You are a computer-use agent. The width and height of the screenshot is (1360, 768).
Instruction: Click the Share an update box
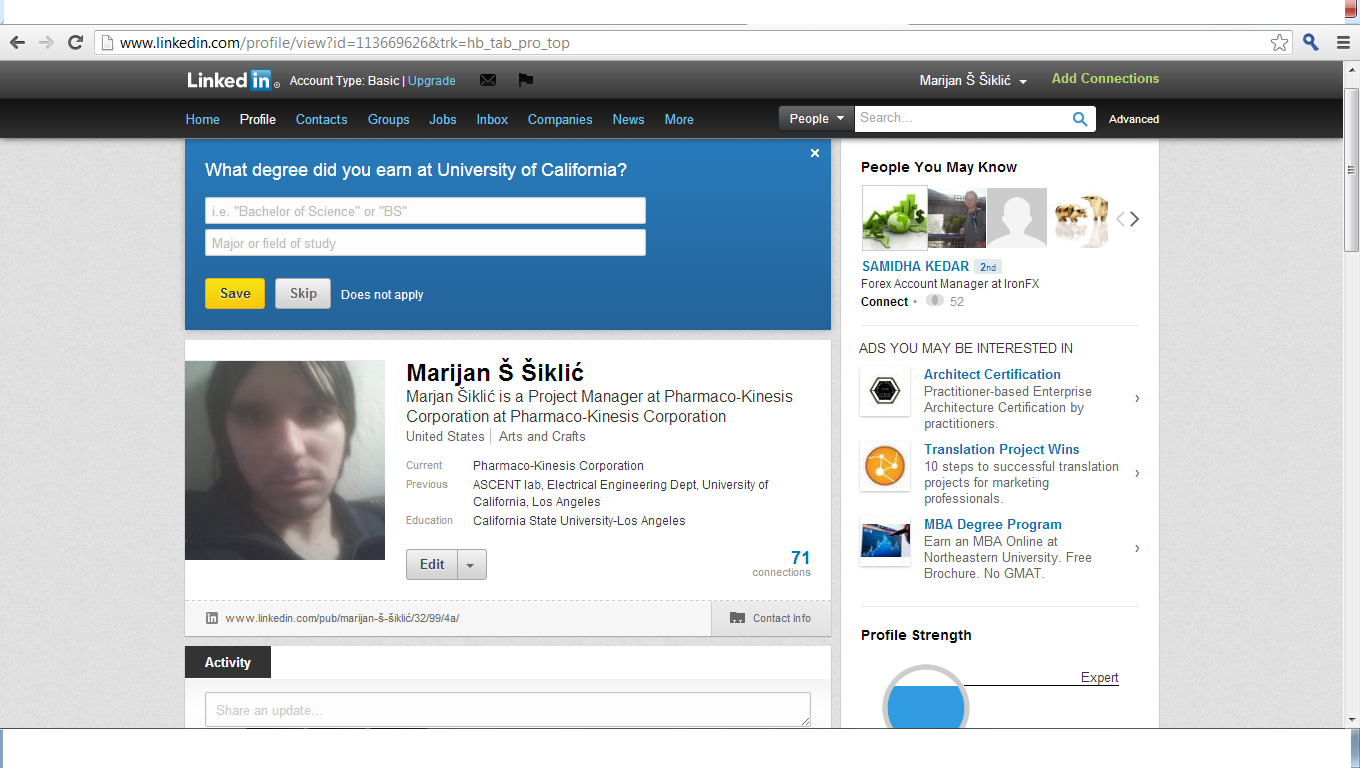point(508,710)
